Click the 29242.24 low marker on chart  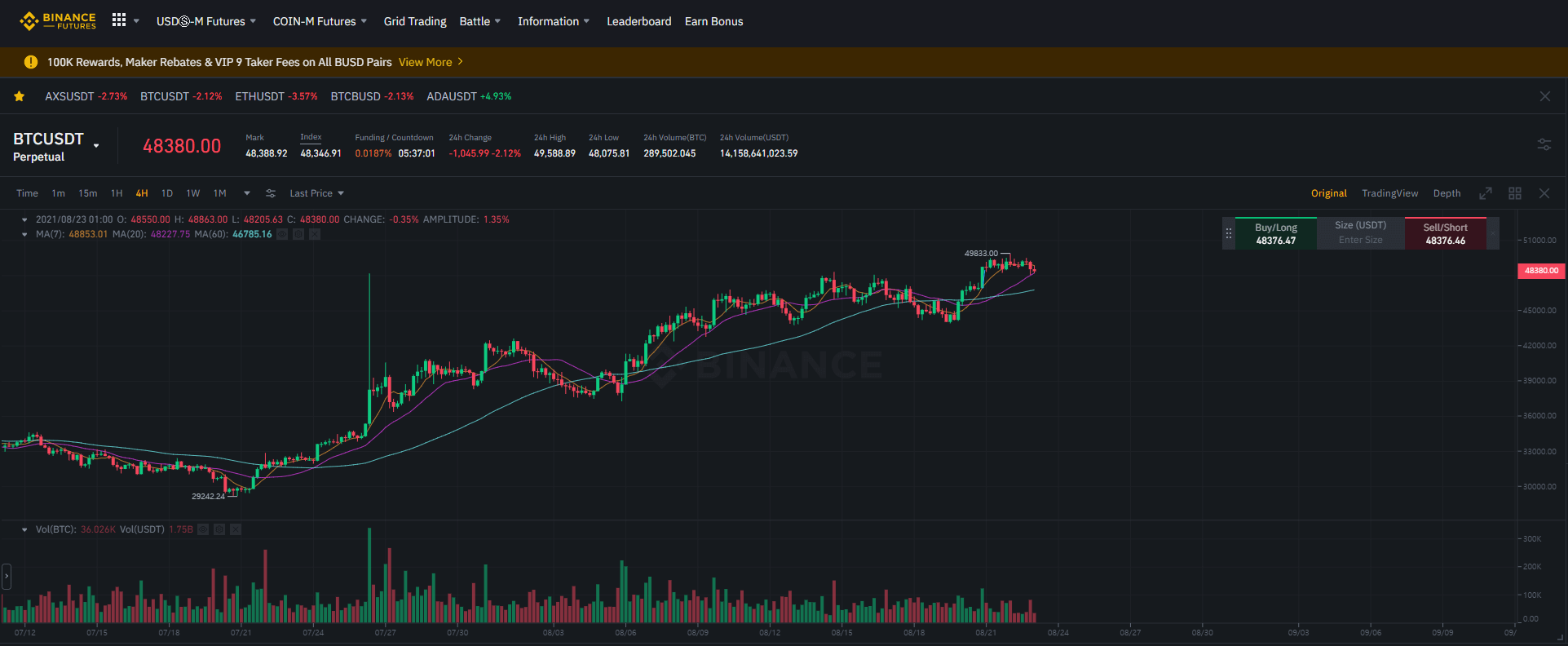pos(208,496)
